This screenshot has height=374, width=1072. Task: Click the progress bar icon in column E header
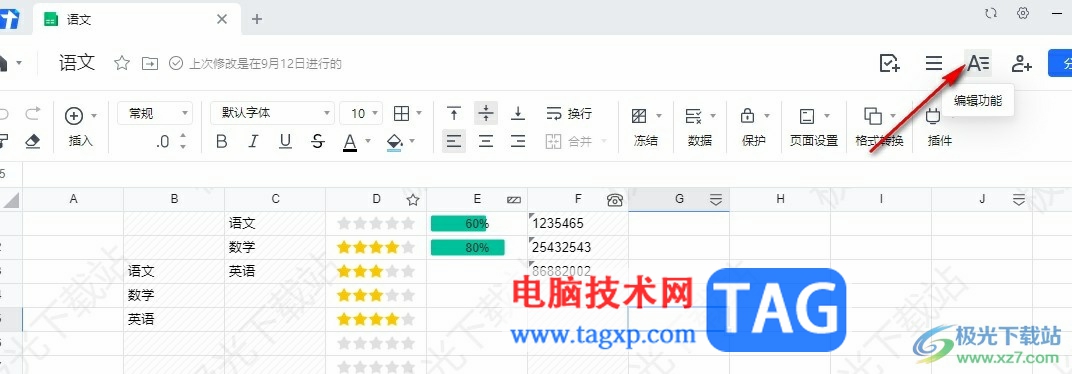pyautogui.click(x=514, y=200)
